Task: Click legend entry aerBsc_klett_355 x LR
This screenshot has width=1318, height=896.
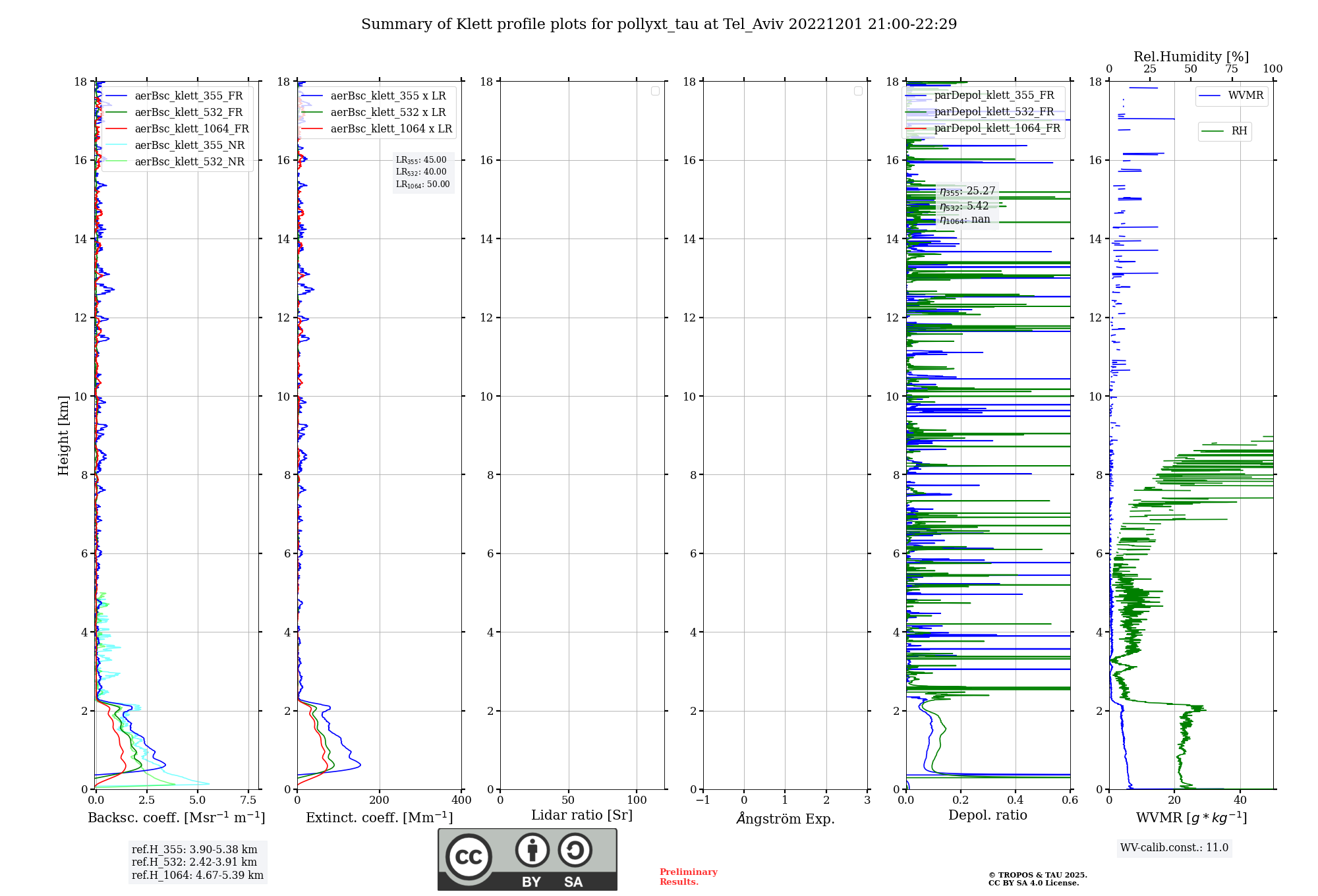Action: coord(376,96)
